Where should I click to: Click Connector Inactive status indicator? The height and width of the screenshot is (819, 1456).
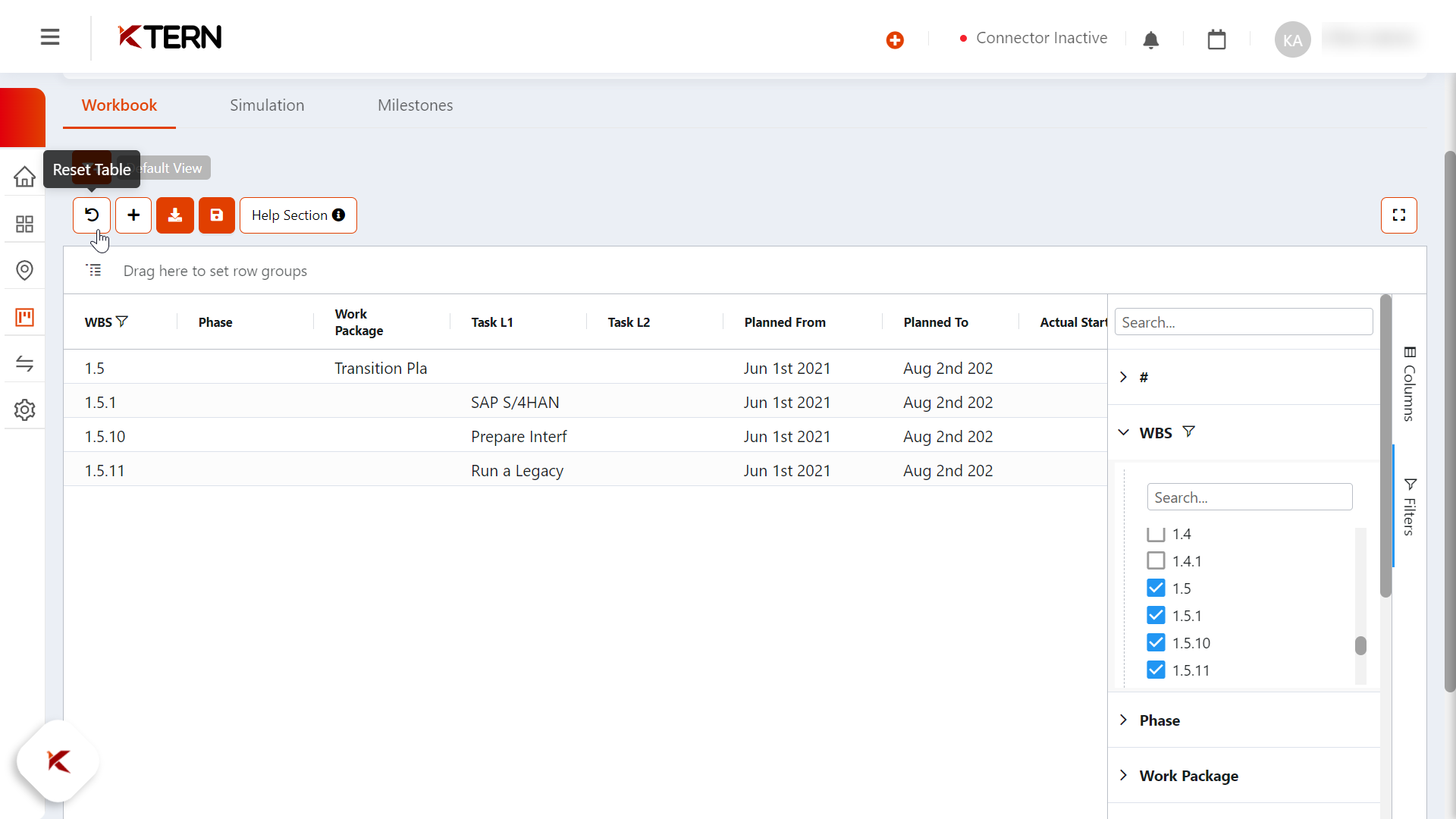coord(1034,38)
